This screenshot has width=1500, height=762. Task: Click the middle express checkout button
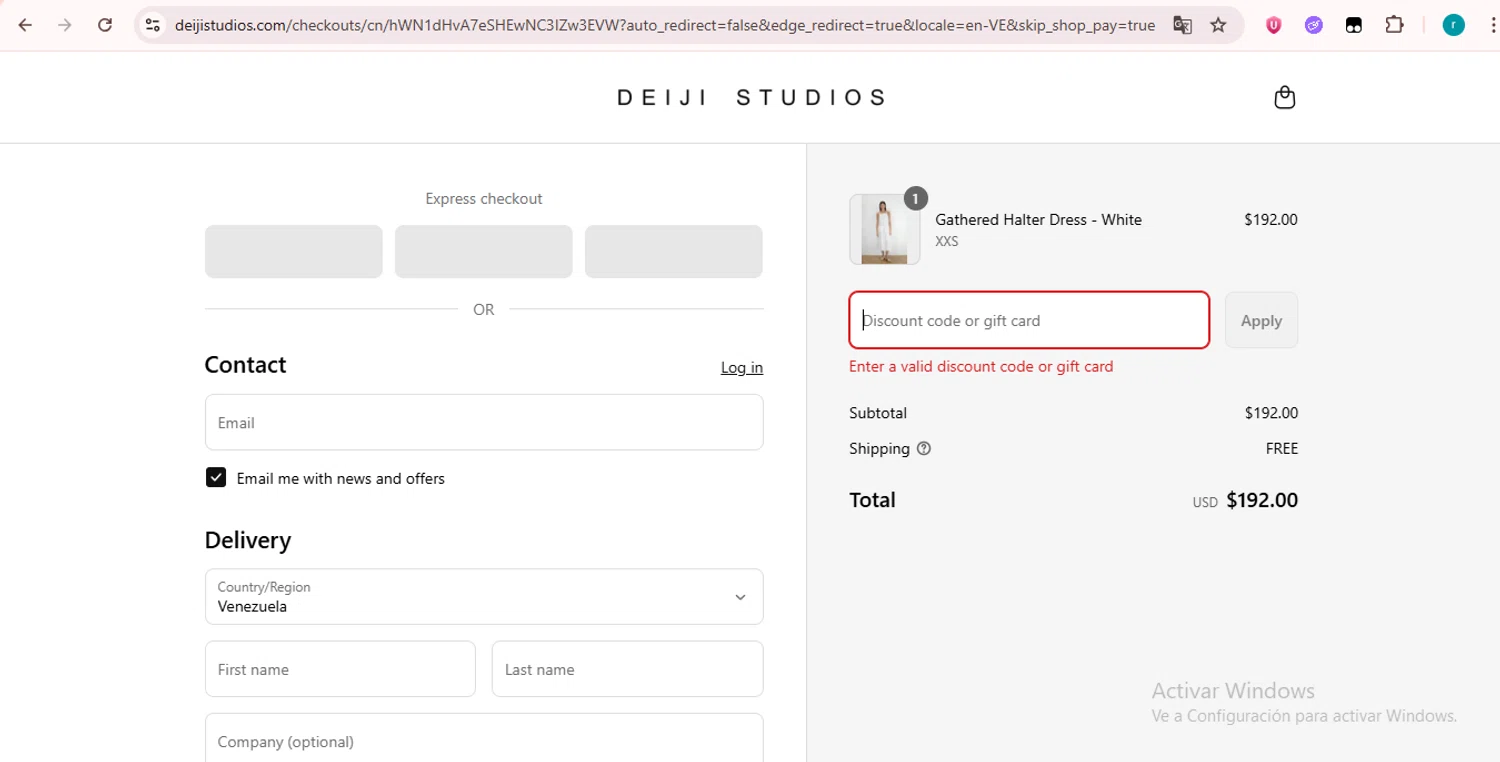tap(484, 251)
